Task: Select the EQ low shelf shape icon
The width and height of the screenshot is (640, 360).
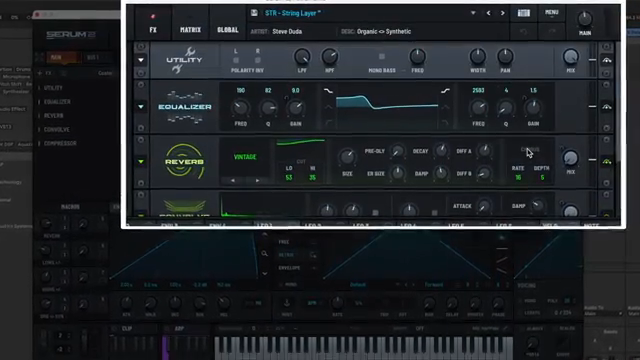Action: coord(328,91)
